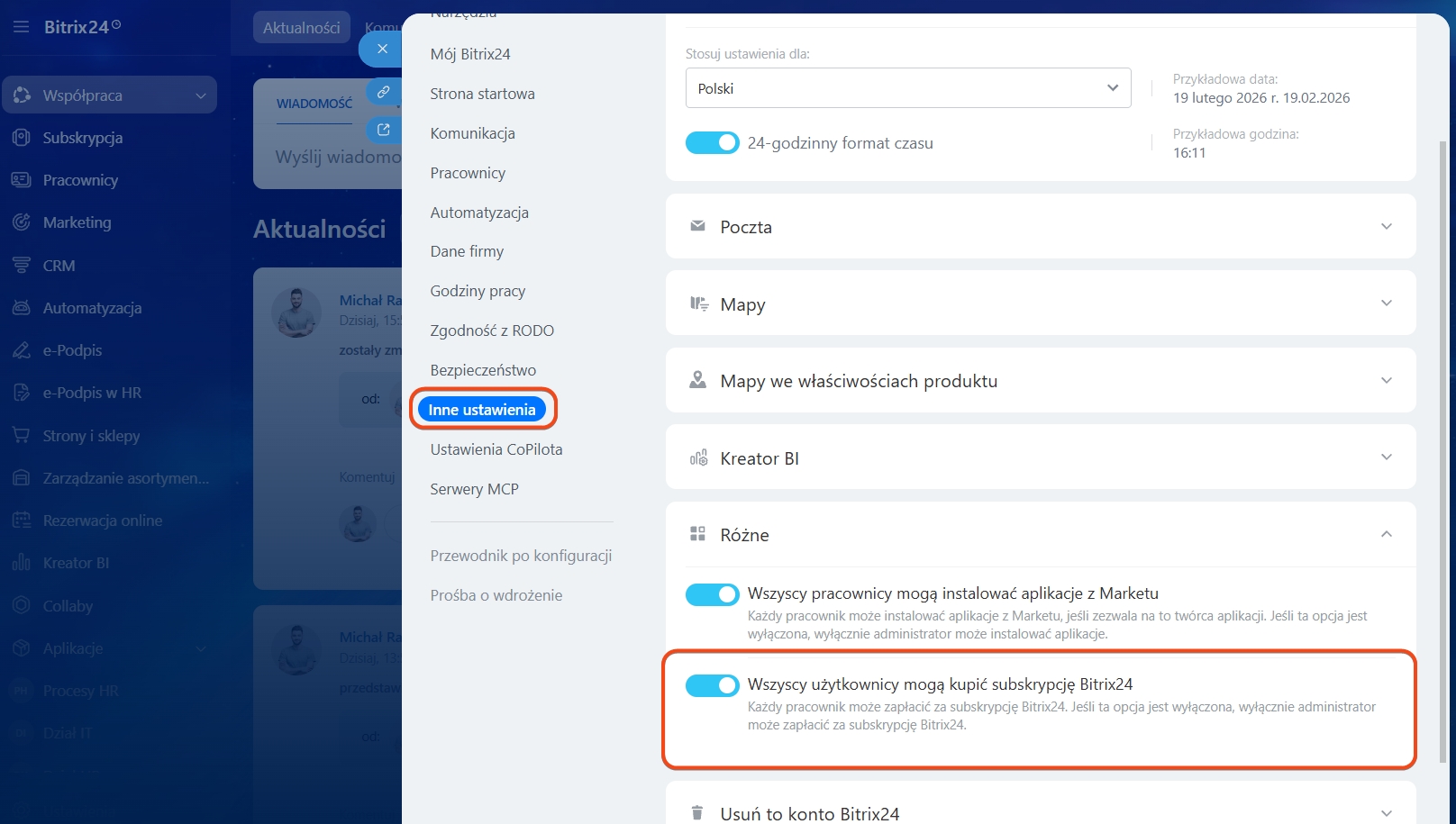Open Bezpieczeństwo settings page
Screen dimensions: 1456x824
pyautogui.click(x=483, y=370)
